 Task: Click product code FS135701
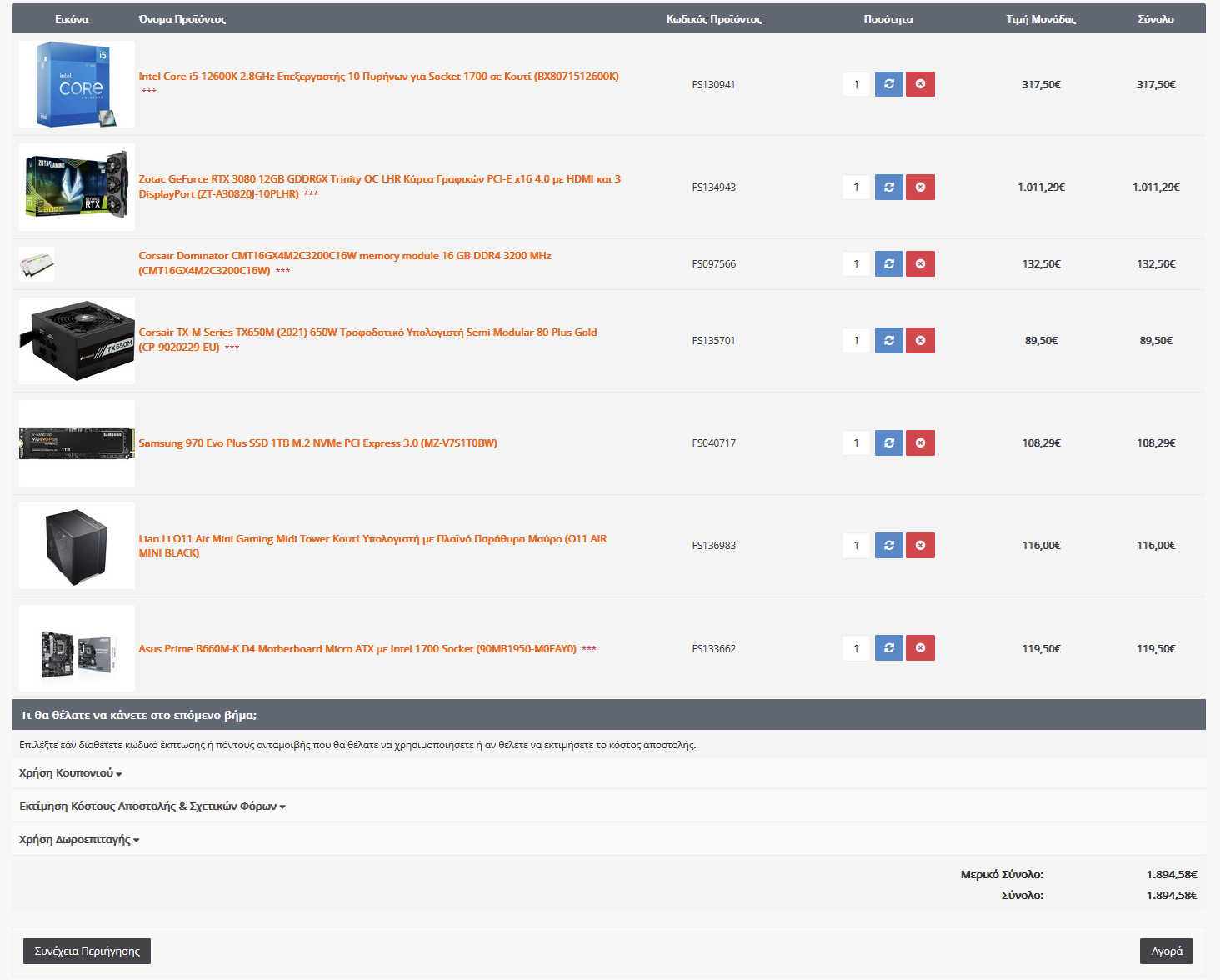point(714,340)
